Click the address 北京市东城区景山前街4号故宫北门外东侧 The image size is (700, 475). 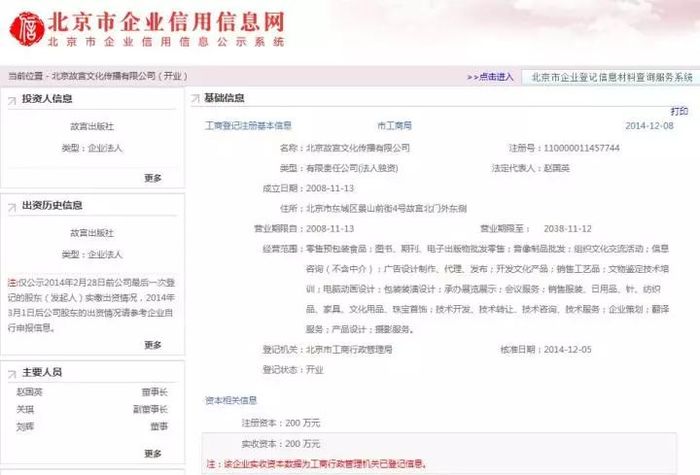pyautogui.click(x=386, y=208)
